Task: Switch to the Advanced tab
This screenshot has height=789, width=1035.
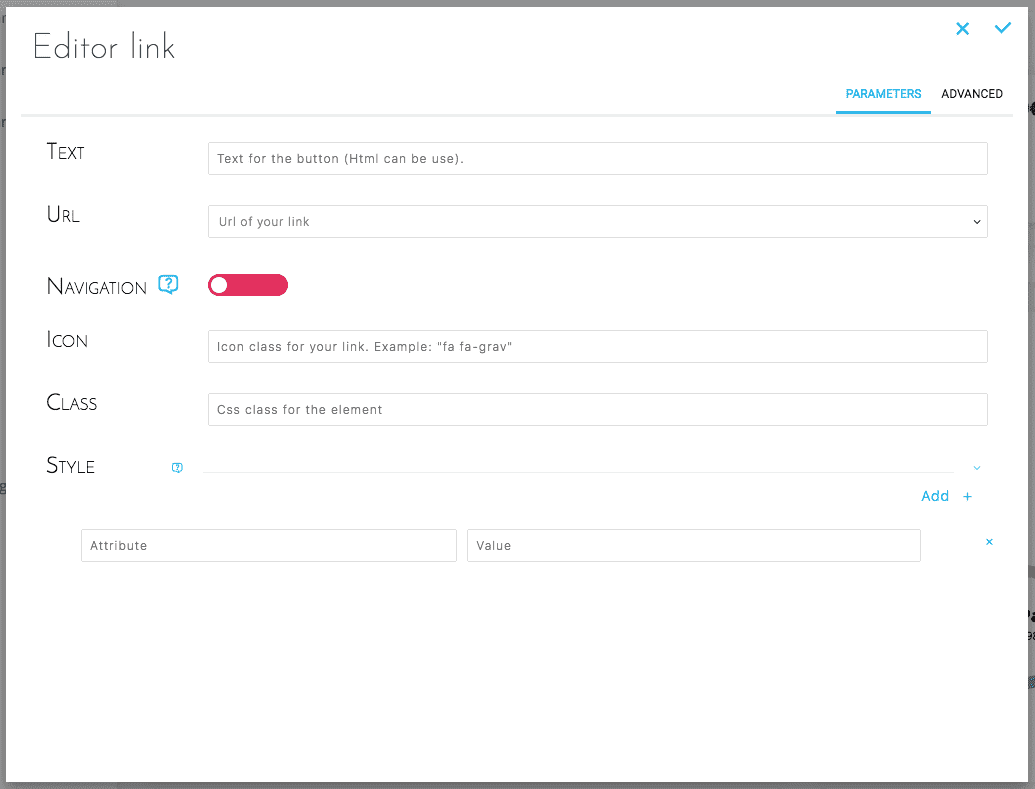Action: tap(972, 94)
